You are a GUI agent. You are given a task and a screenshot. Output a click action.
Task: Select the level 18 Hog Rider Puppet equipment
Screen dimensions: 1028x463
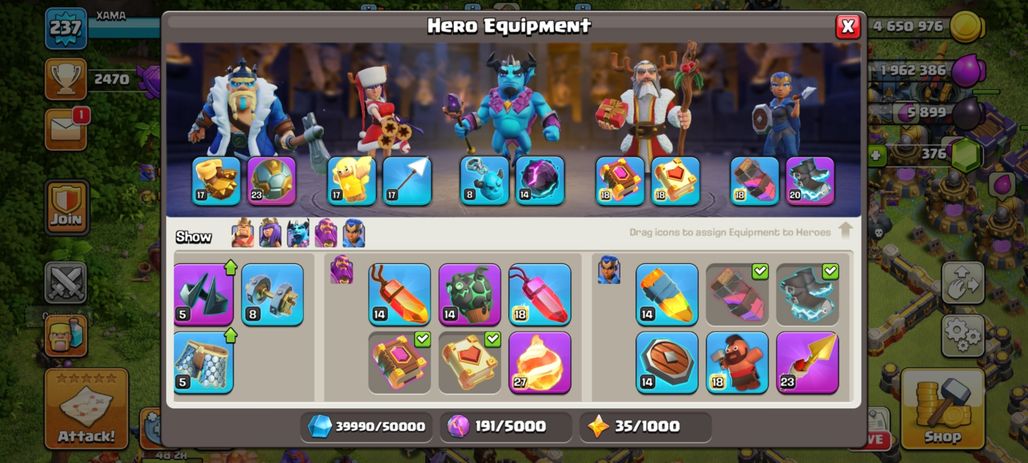[x=737, y=363]
